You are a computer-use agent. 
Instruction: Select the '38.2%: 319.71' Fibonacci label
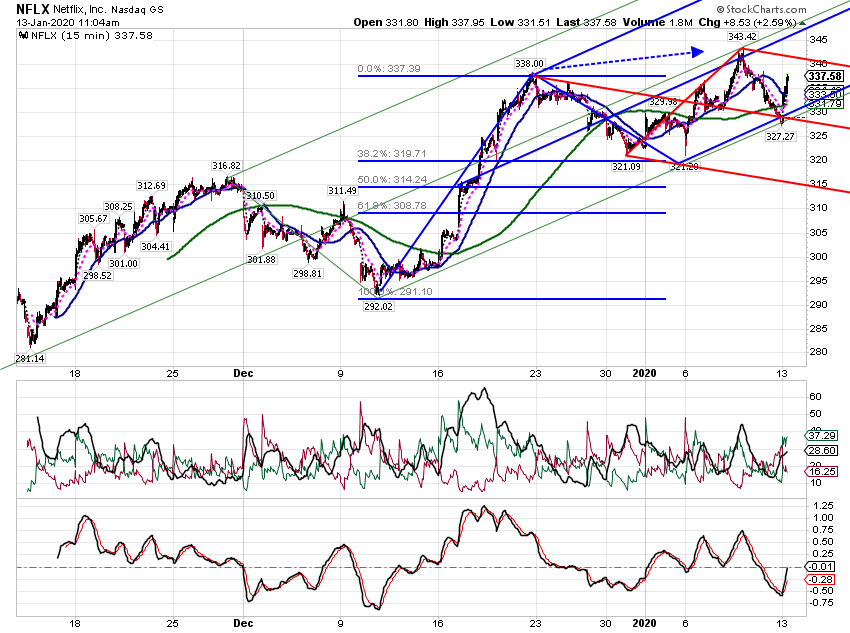click(392, 154)
